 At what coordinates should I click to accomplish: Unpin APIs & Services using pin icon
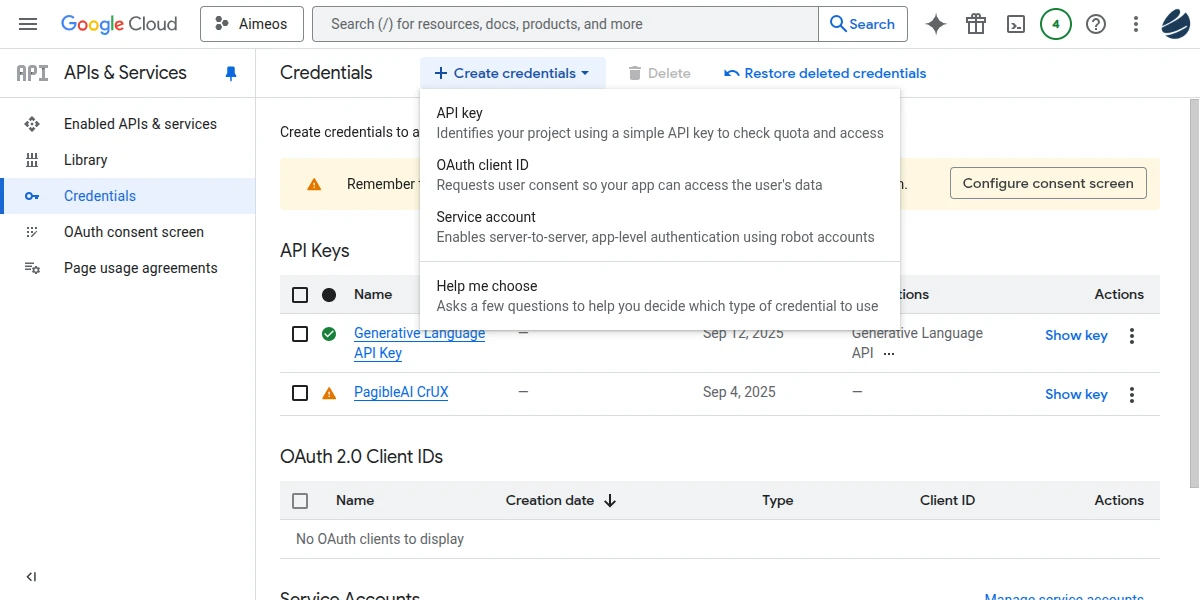pyautogui.click(x=231, y=73)
